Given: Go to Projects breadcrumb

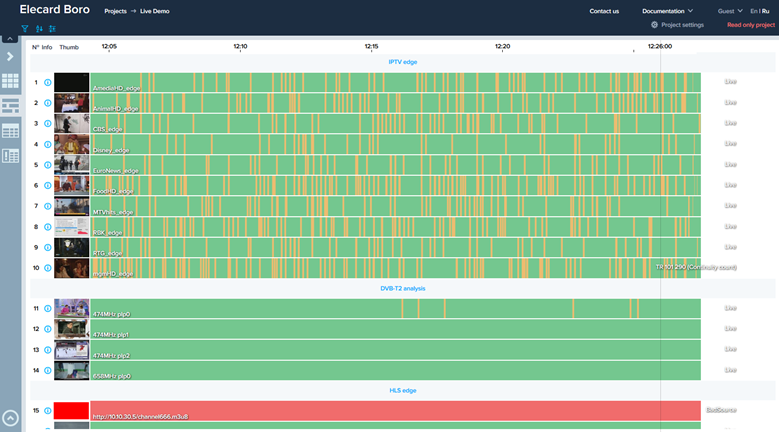Looking at the screenshot, I should pos(115,11).
